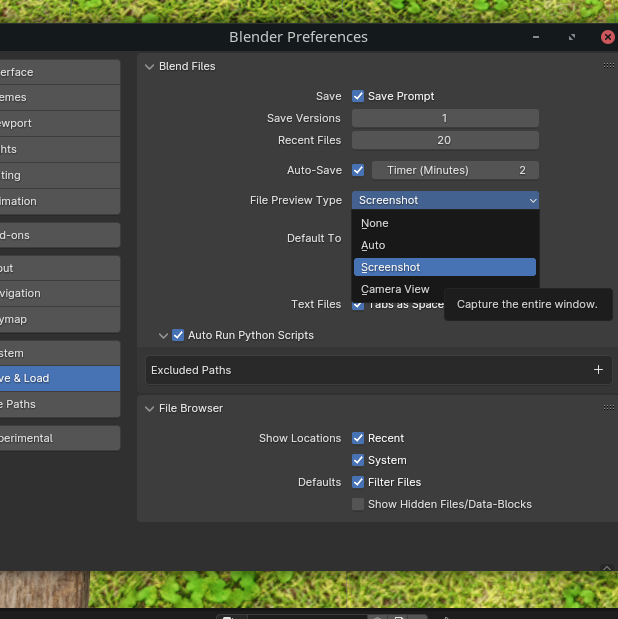This screenshot has height=619, width=618.
Task: Choose Auto in preview type list
Action: tap(445, 245)
